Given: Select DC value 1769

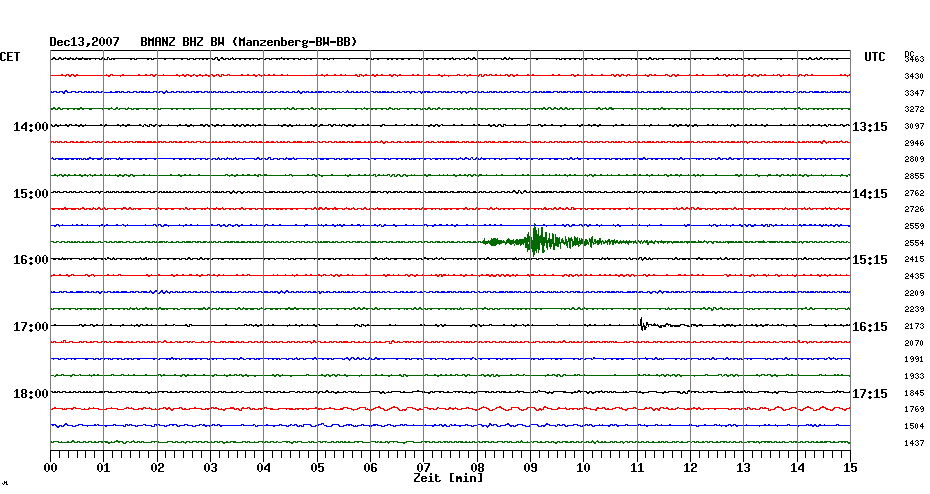Looking at the screenshot, I should point(914,409).
